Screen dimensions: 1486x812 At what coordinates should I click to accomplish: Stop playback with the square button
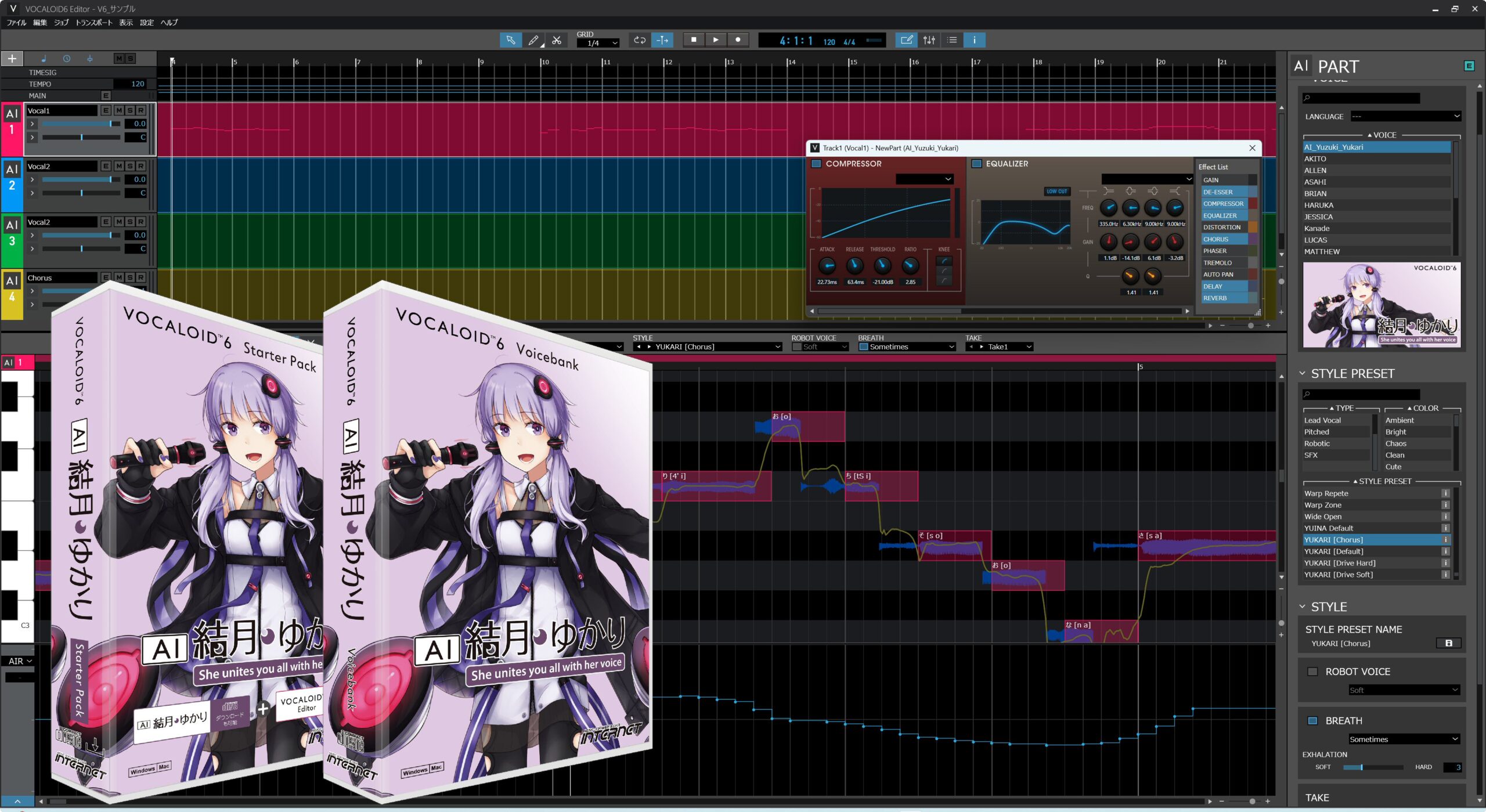[693, 39]
